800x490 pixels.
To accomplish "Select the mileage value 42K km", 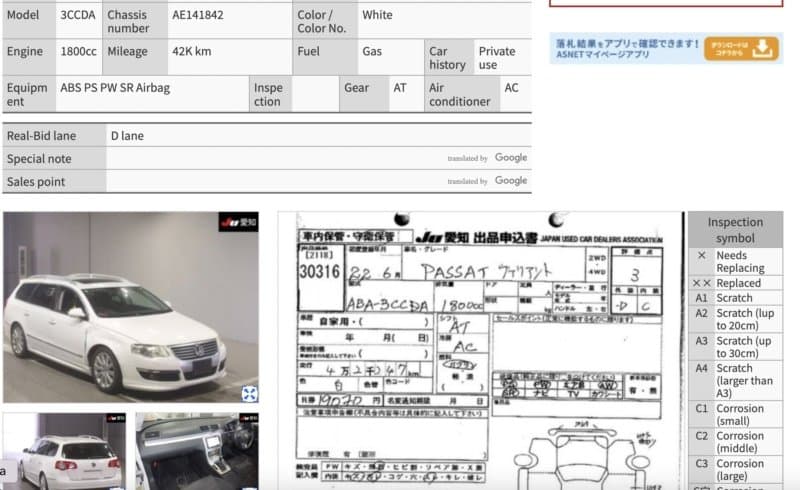I will [191, 51].
